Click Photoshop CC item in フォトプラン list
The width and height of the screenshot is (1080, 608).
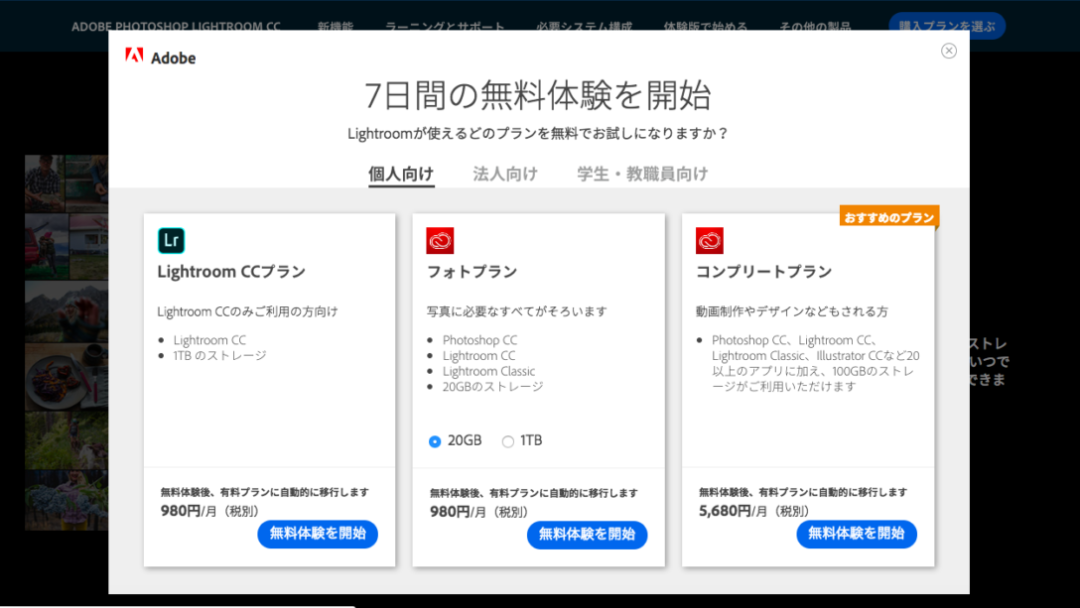coord(479,340)
